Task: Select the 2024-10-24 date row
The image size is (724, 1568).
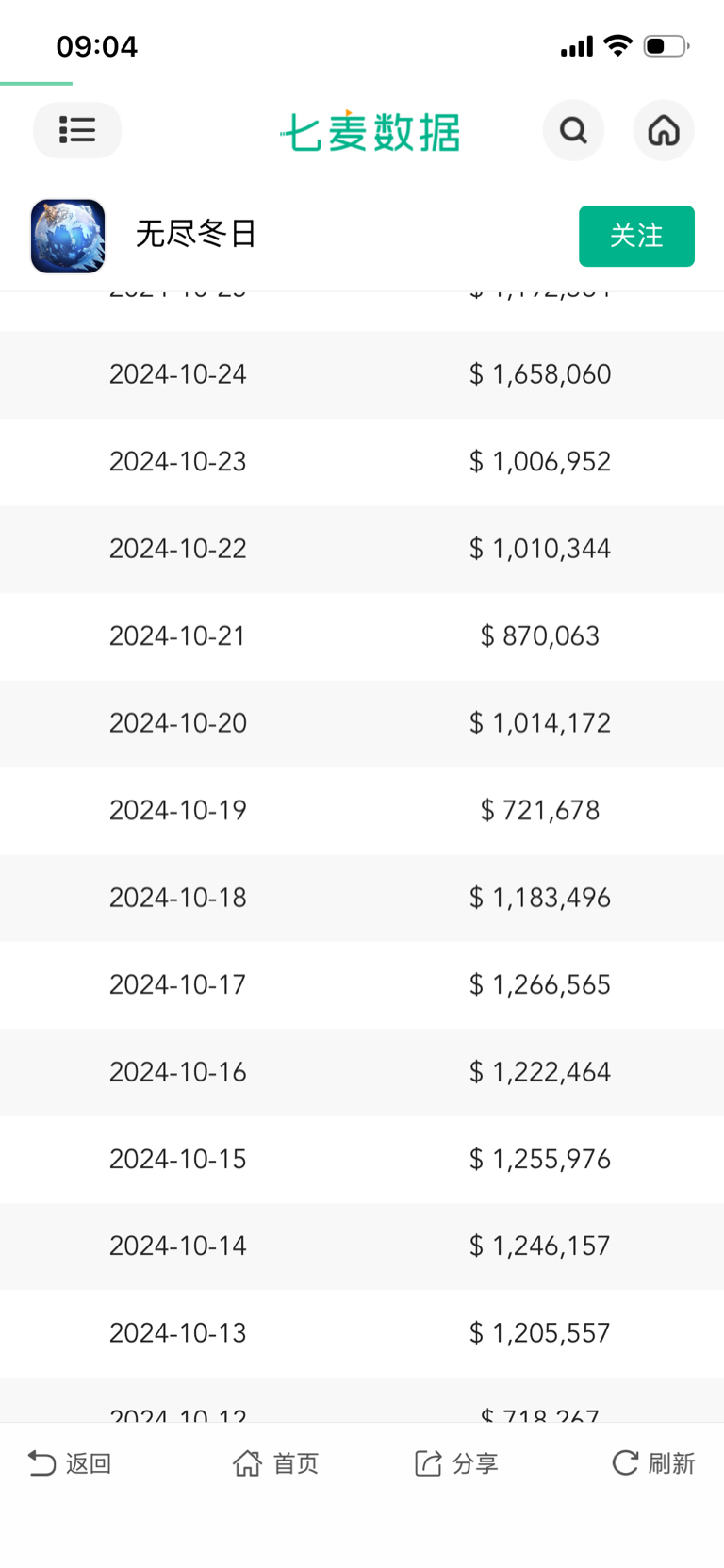Action: pyautogui.click(x=178, y=374)
